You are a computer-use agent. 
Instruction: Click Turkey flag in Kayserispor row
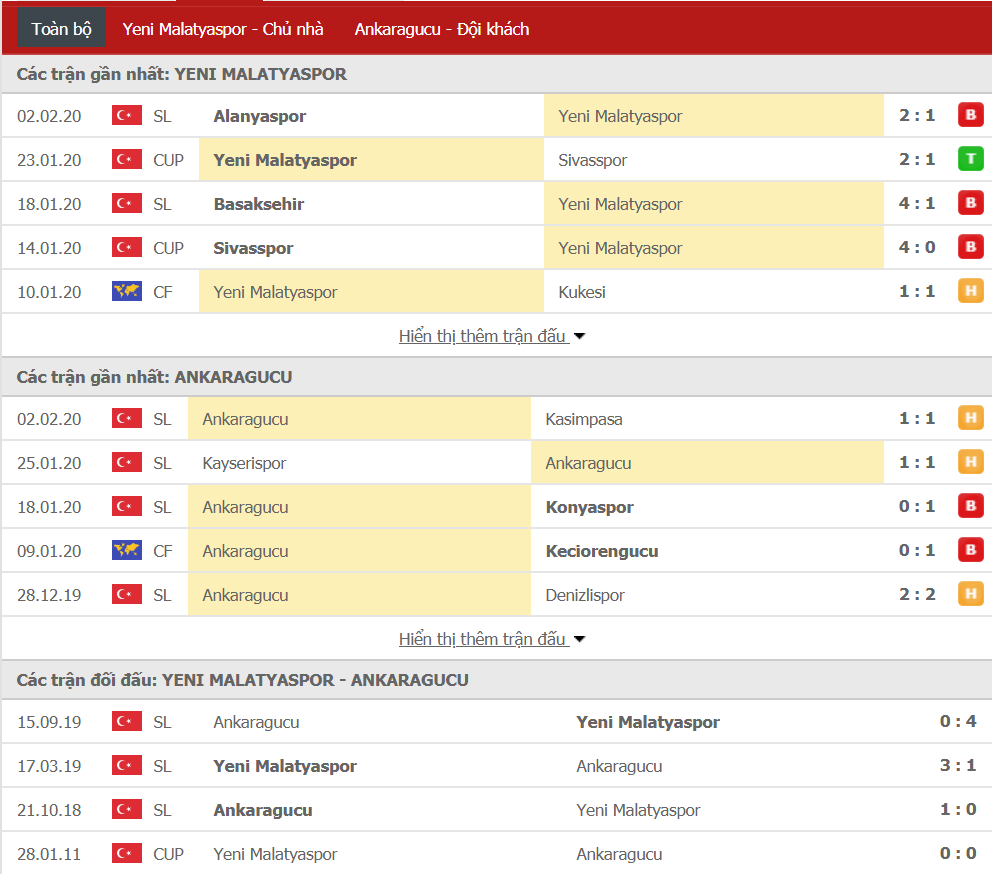(x=127, y=463)
